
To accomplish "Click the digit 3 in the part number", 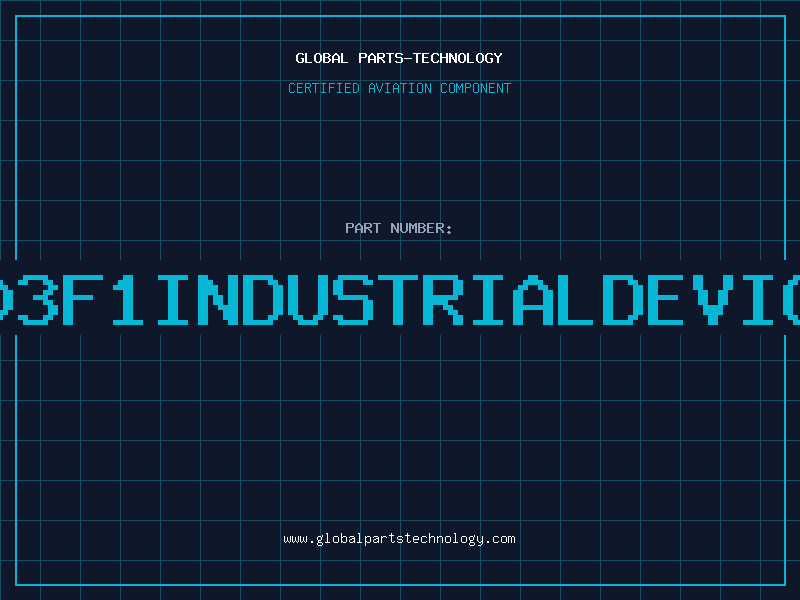I will coord(38,299).
